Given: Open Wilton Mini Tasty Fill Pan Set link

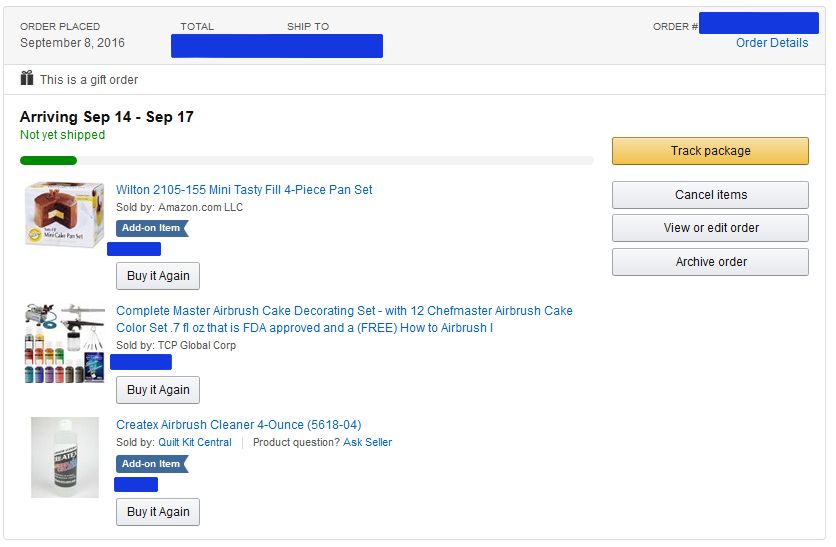Looking at the screenshot, I should coord(244,190).
